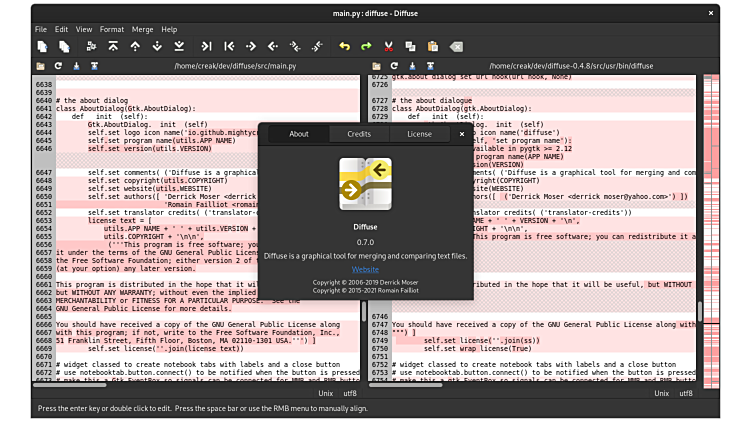Open the Website link in About dialog
This screenshot has height=423, width=752.
[x=365, y=269]
